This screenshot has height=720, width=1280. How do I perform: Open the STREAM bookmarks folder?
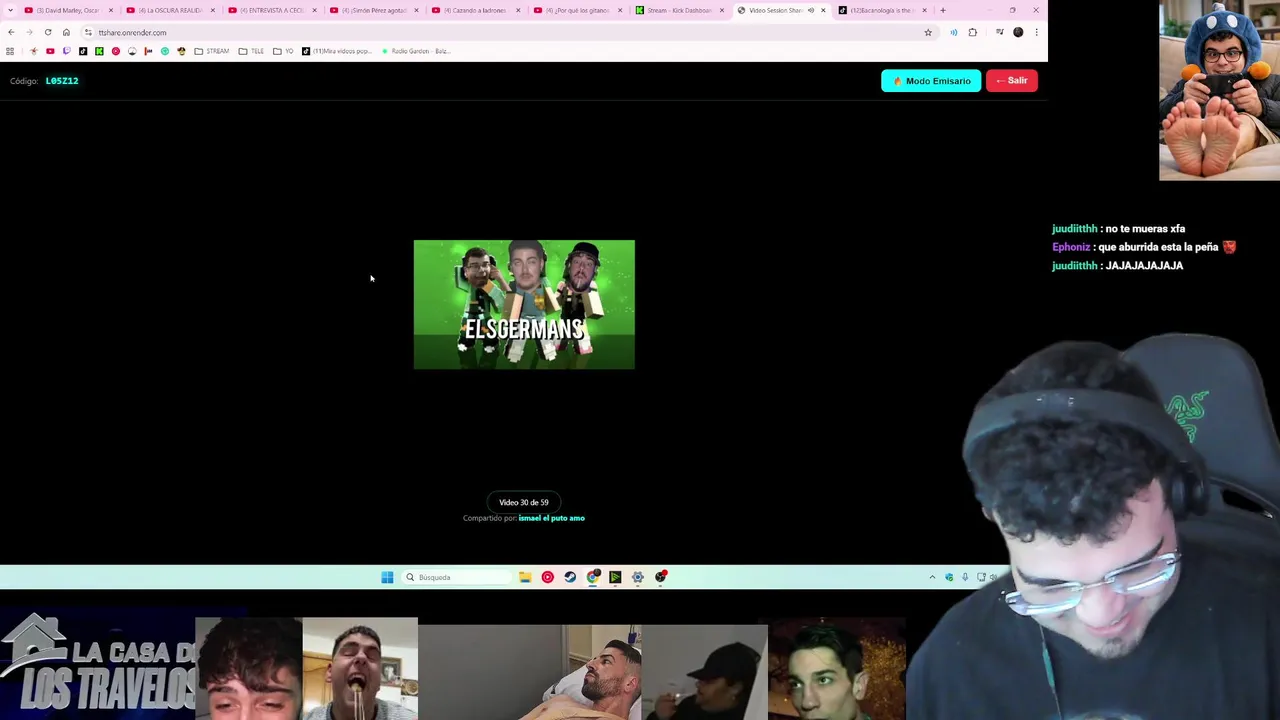point(211,51)
